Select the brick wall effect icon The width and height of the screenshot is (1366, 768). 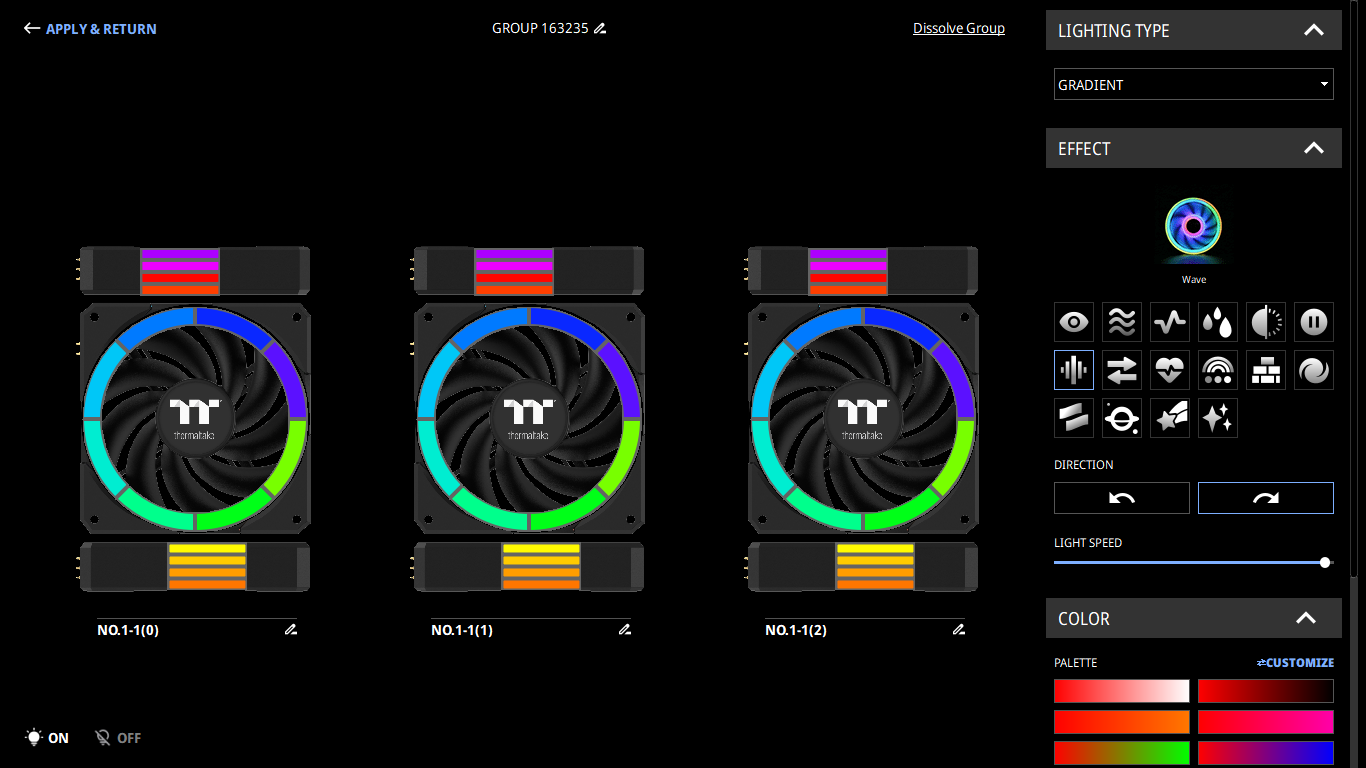pos(1266,370)
